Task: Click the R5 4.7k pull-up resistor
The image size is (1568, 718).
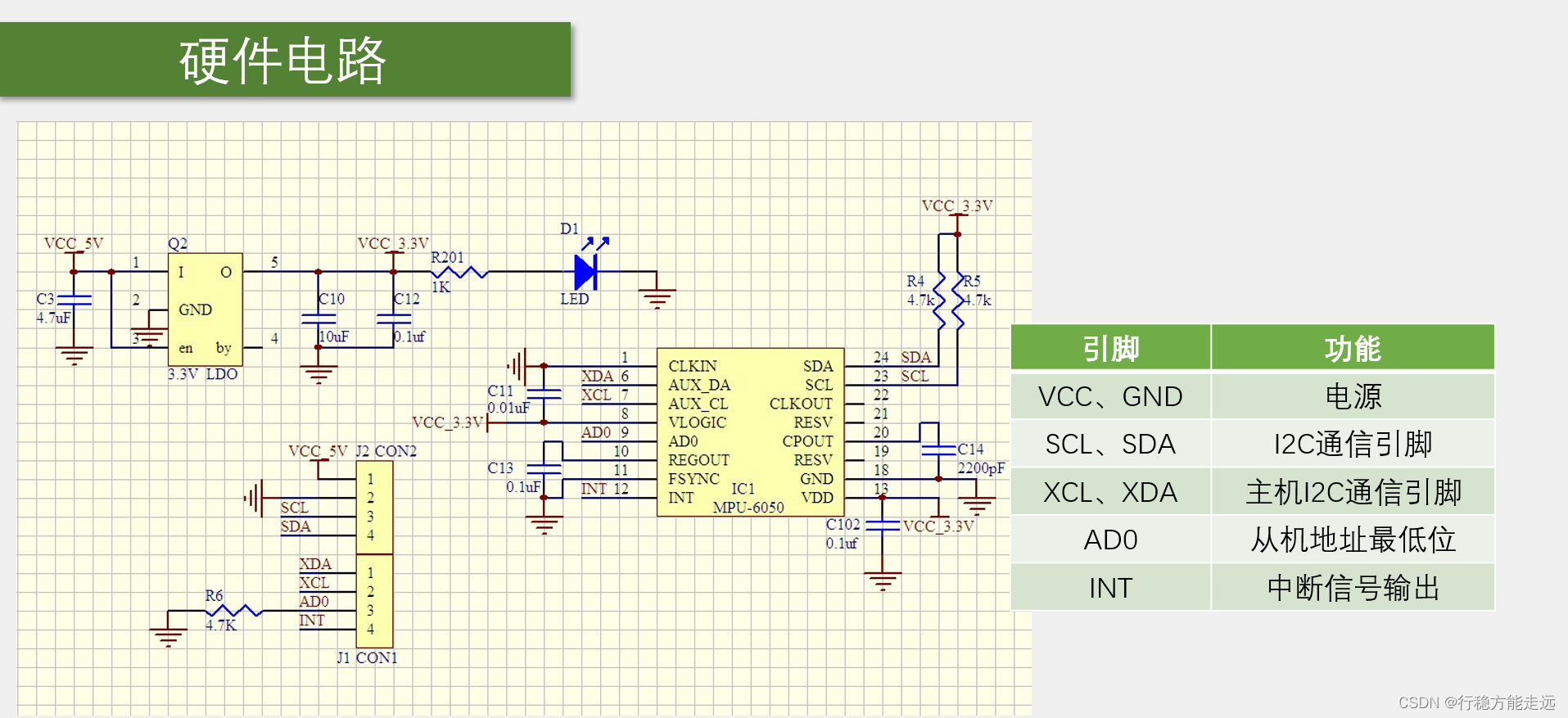Action: coord(958,300)
